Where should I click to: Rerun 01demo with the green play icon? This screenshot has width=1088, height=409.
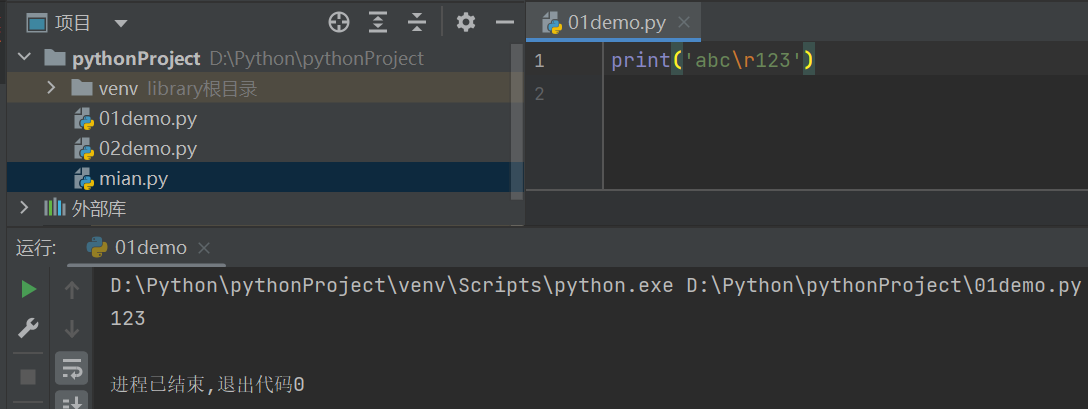(x=29, y=289)
